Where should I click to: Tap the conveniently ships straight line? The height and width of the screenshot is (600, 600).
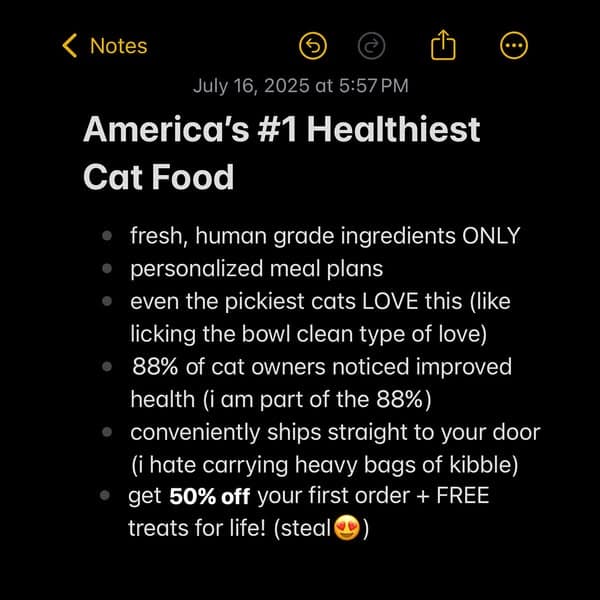[334, 432]
